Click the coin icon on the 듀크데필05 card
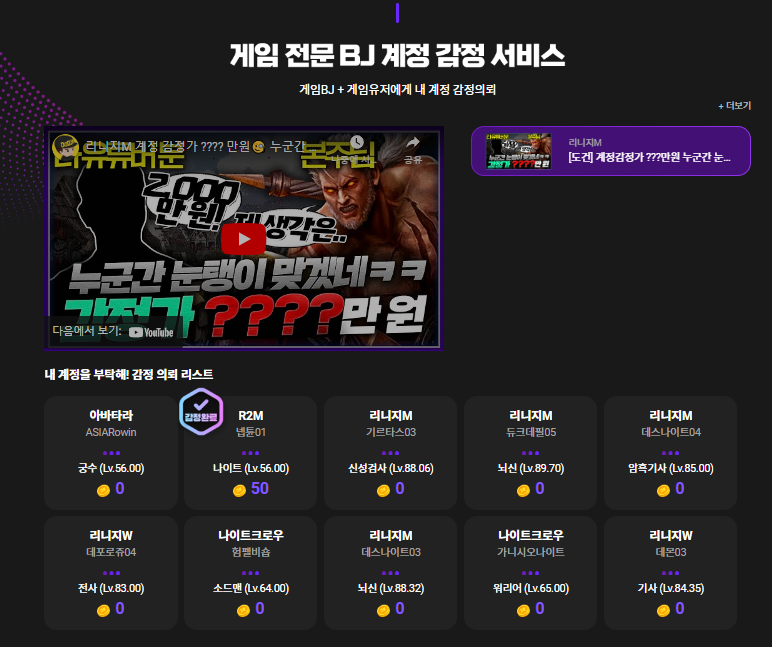772x647 pixels. pos(523,490)
